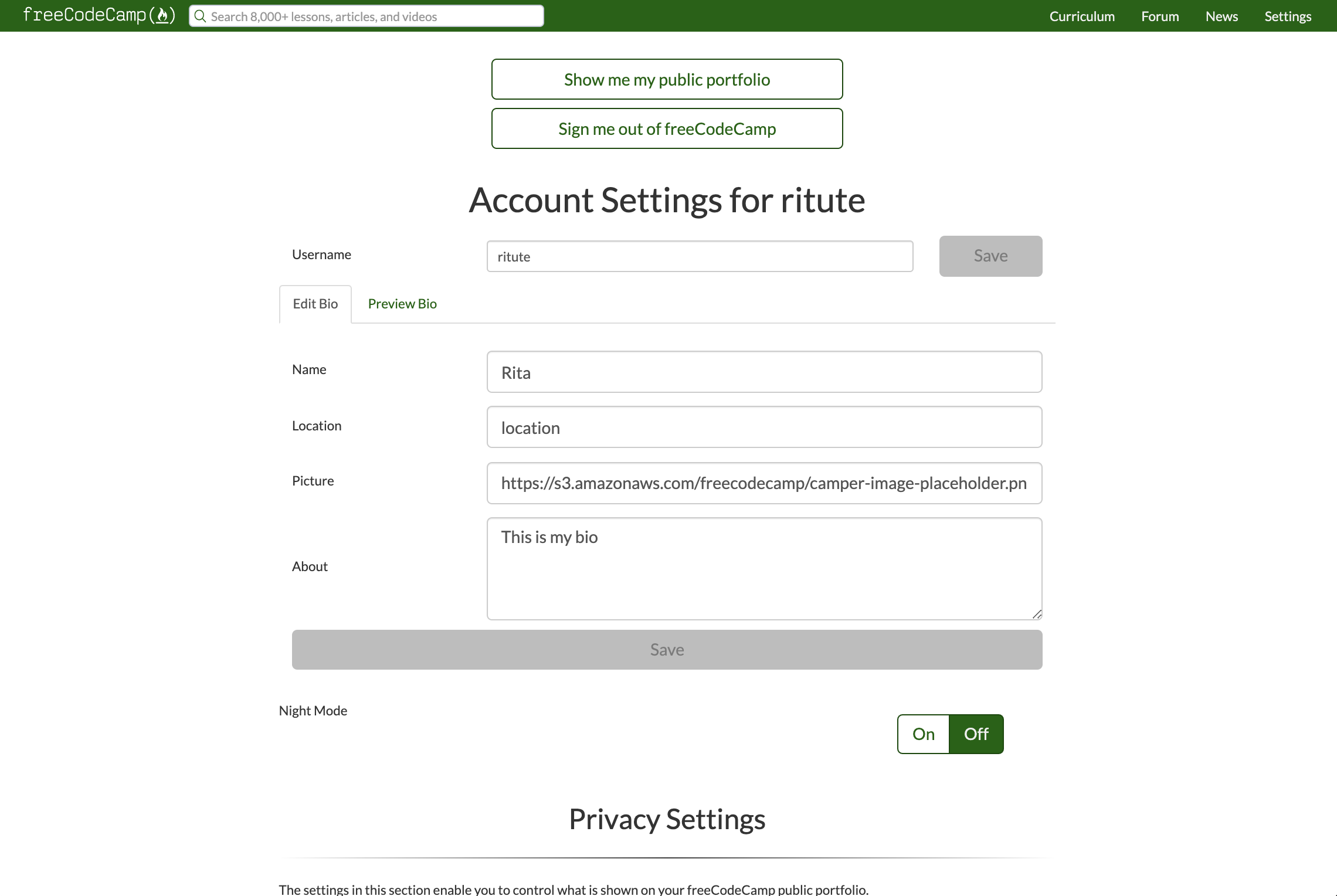Turn Night Mode On
The image size is (1337, 896).
[x=923, y=734]
